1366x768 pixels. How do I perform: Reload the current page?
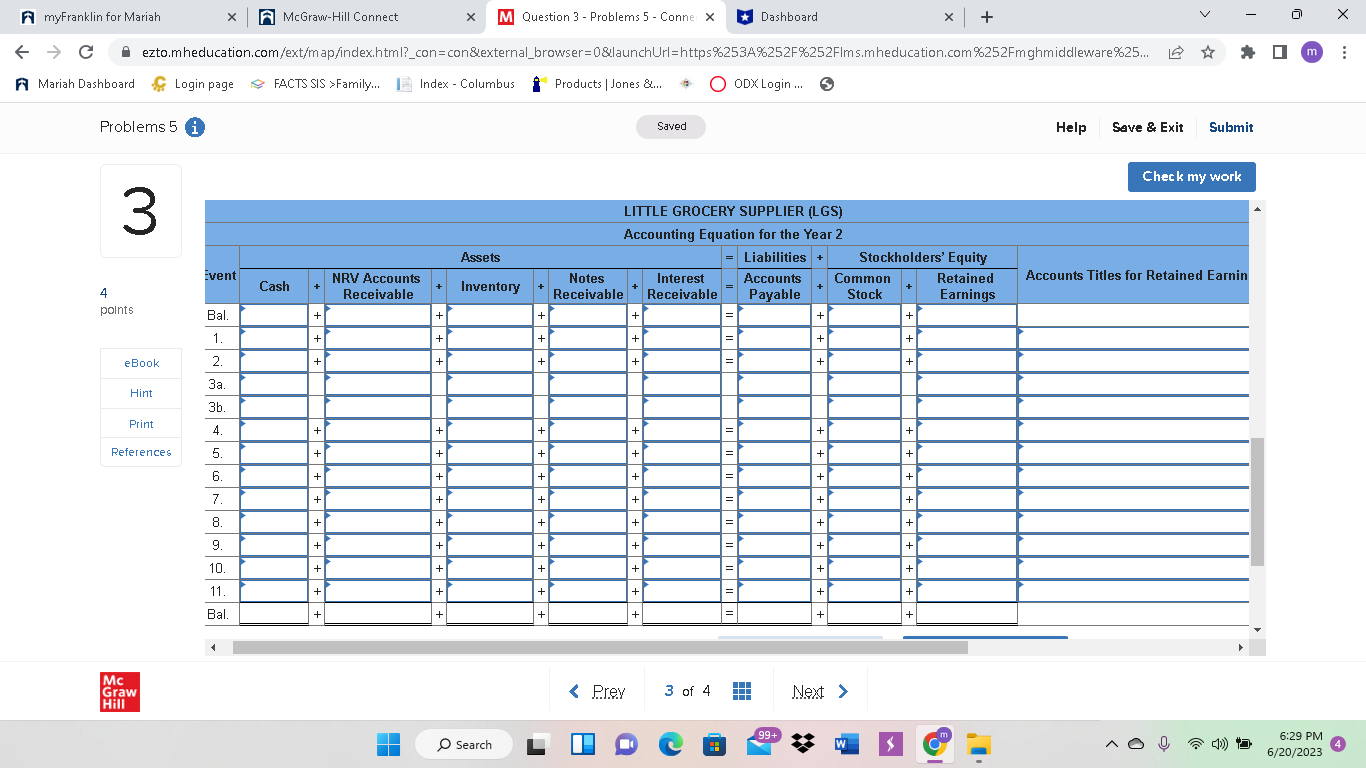tap(86, 52)
